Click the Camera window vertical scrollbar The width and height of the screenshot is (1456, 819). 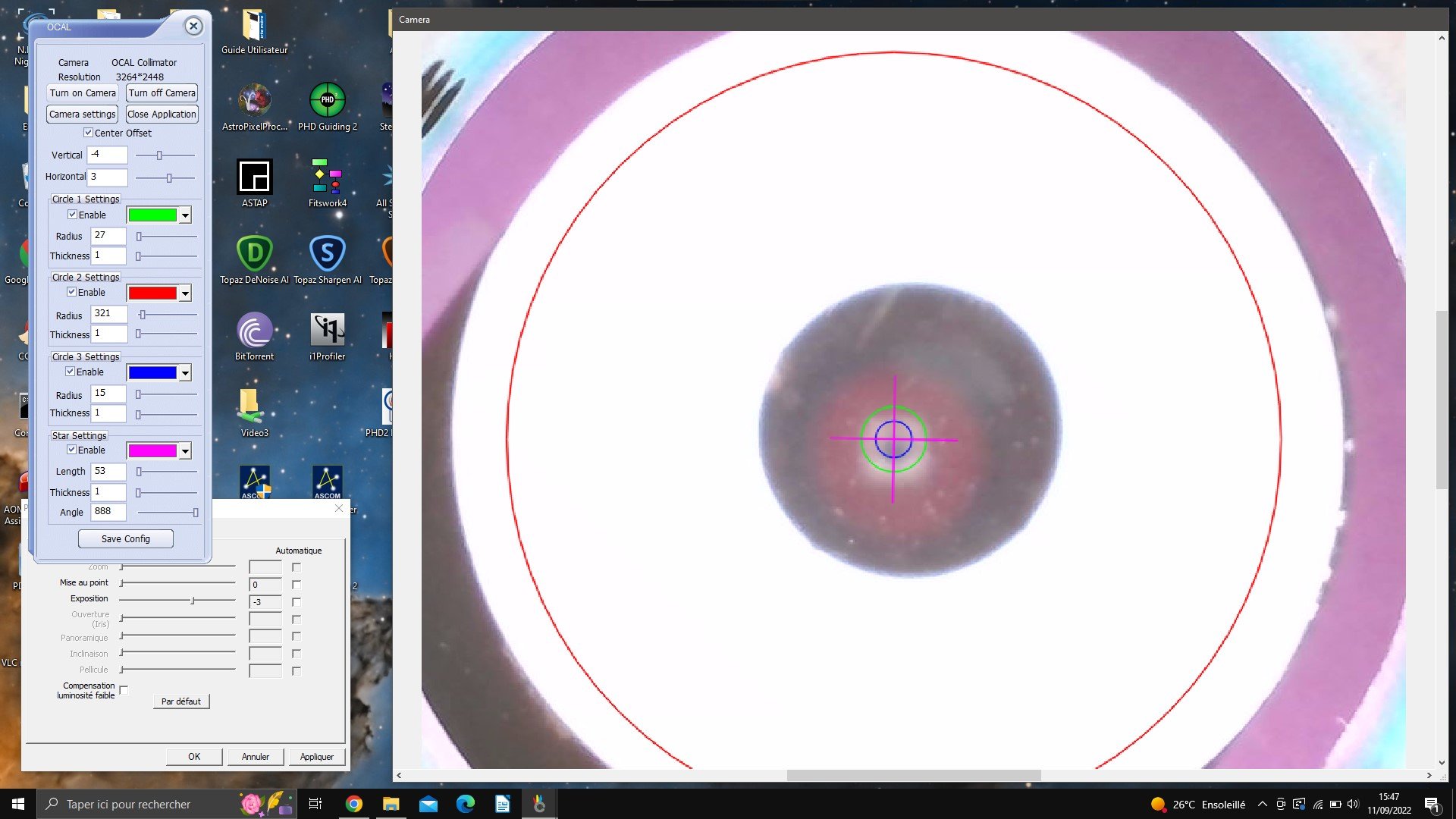coord(1442,400)
